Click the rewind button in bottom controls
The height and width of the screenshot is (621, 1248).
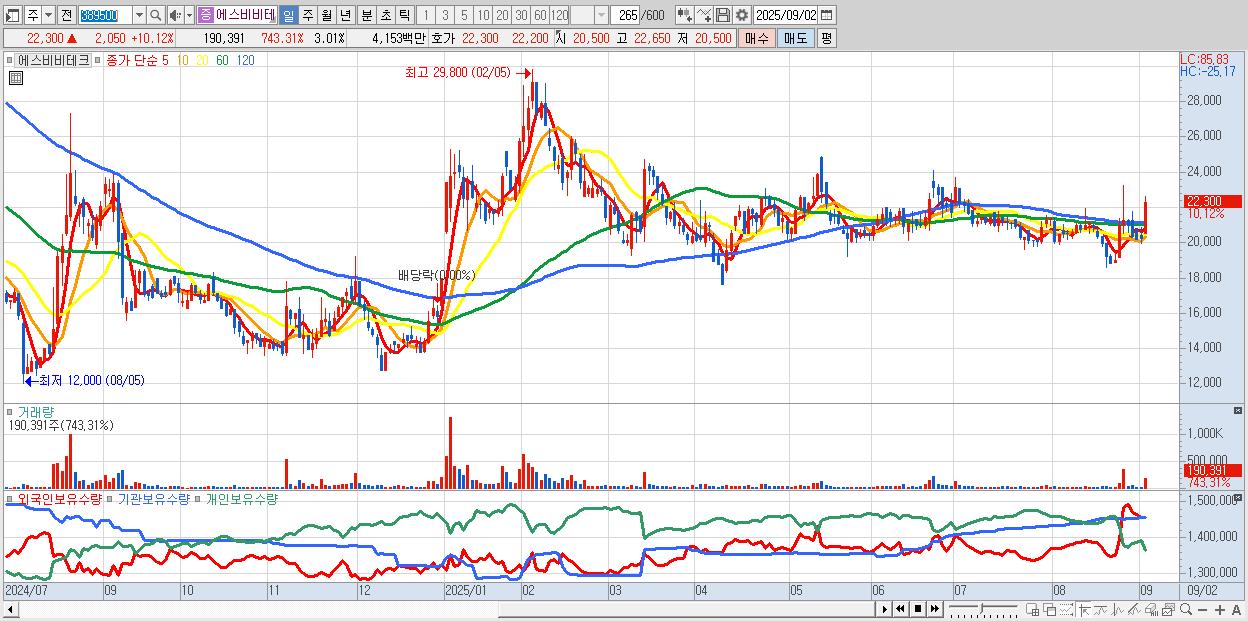(x=900, y=609)
